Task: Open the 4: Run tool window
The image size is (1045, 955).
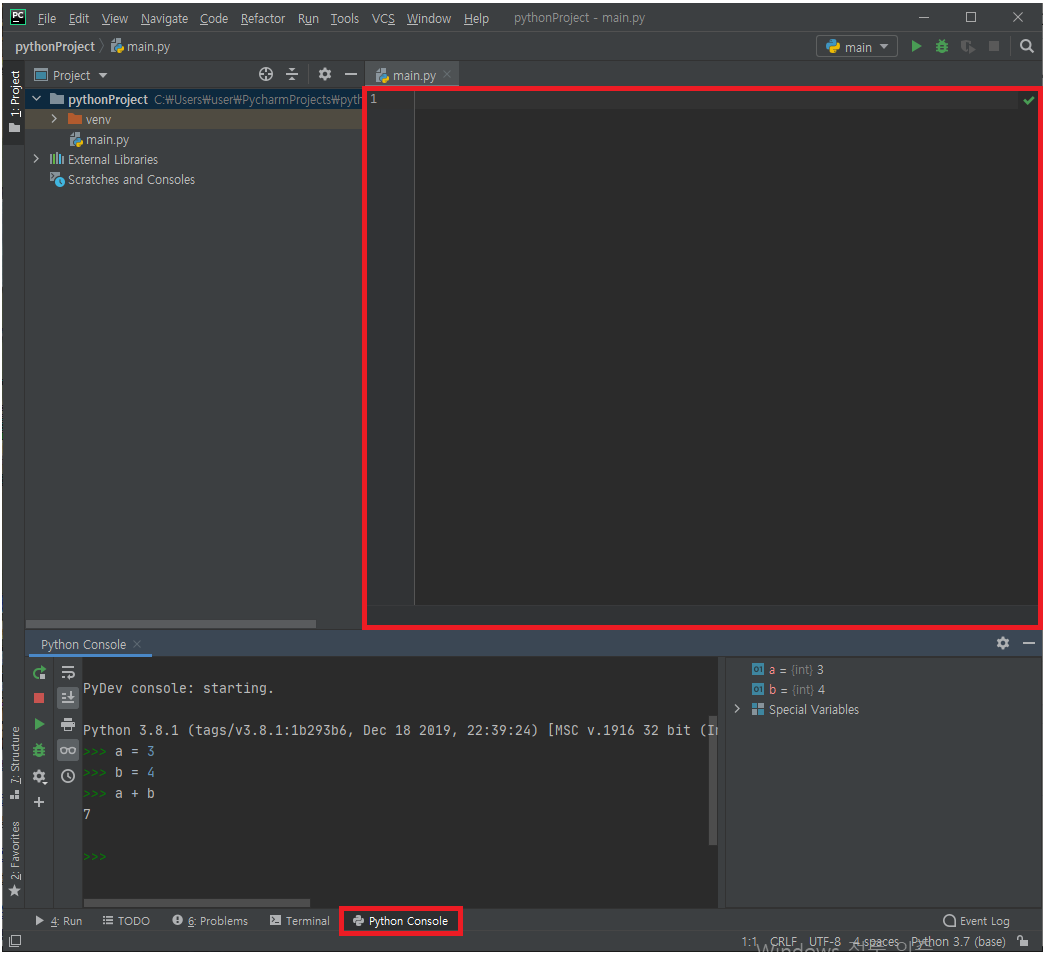Action: pos(59,921)
